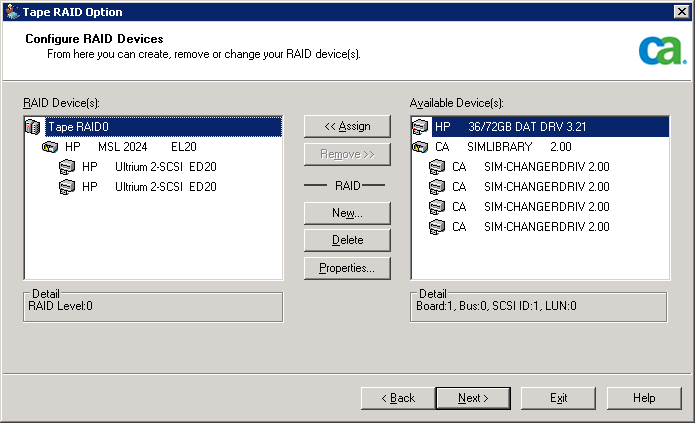Viewport: 696px width, 424px height.
Task: Click the Exit button
Action: pyautogui.click(x=558, y=398)
